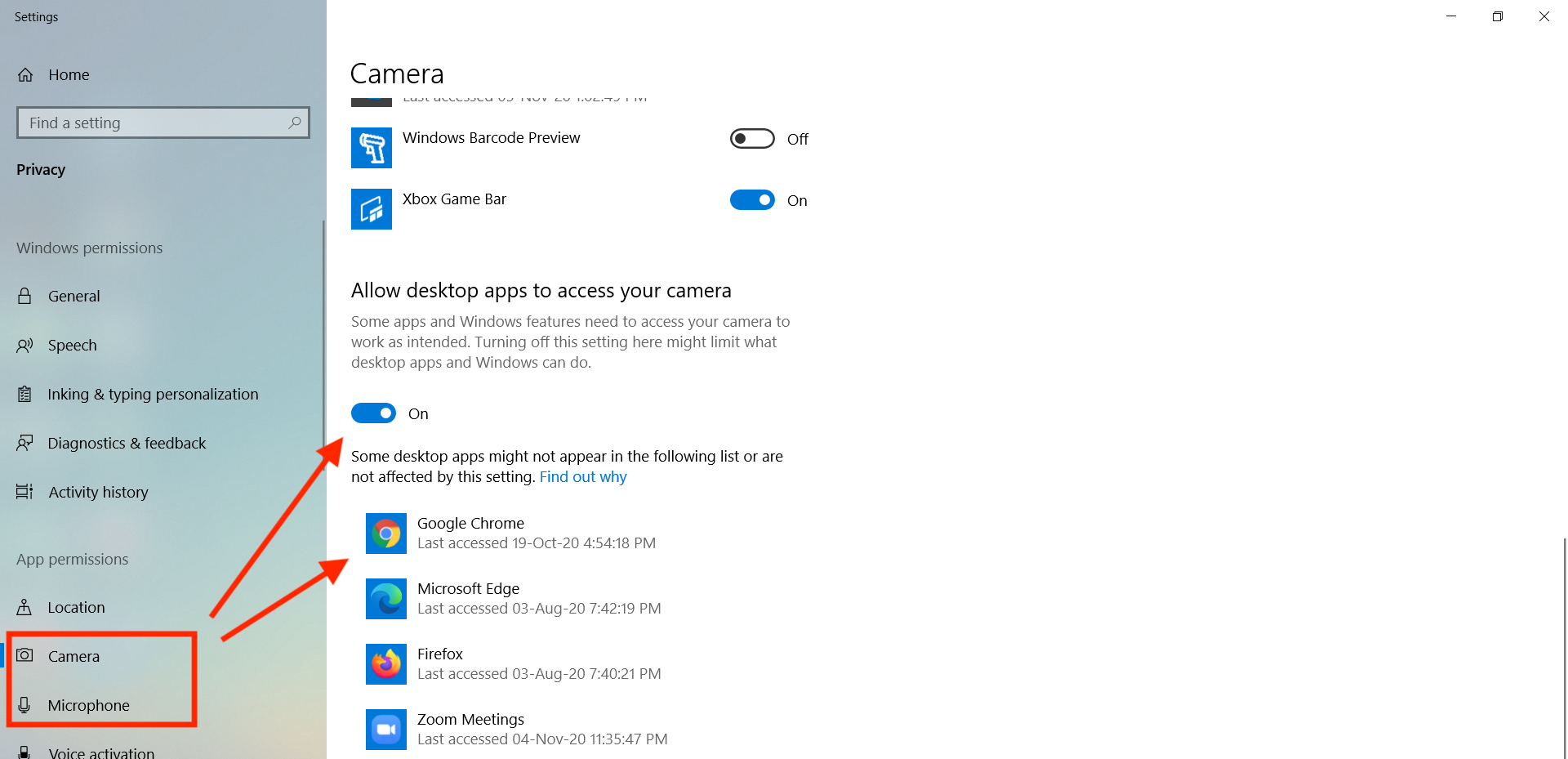The width and height of the screenshot is (1568, 759).
Task: Click the Camera icon in sidebar
Action: pos(24,655)
